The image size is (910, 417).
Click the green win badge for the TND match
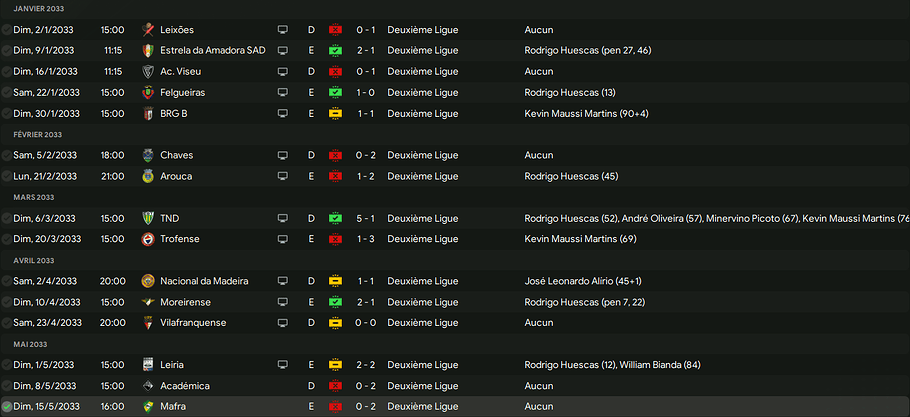click(336, 218)
